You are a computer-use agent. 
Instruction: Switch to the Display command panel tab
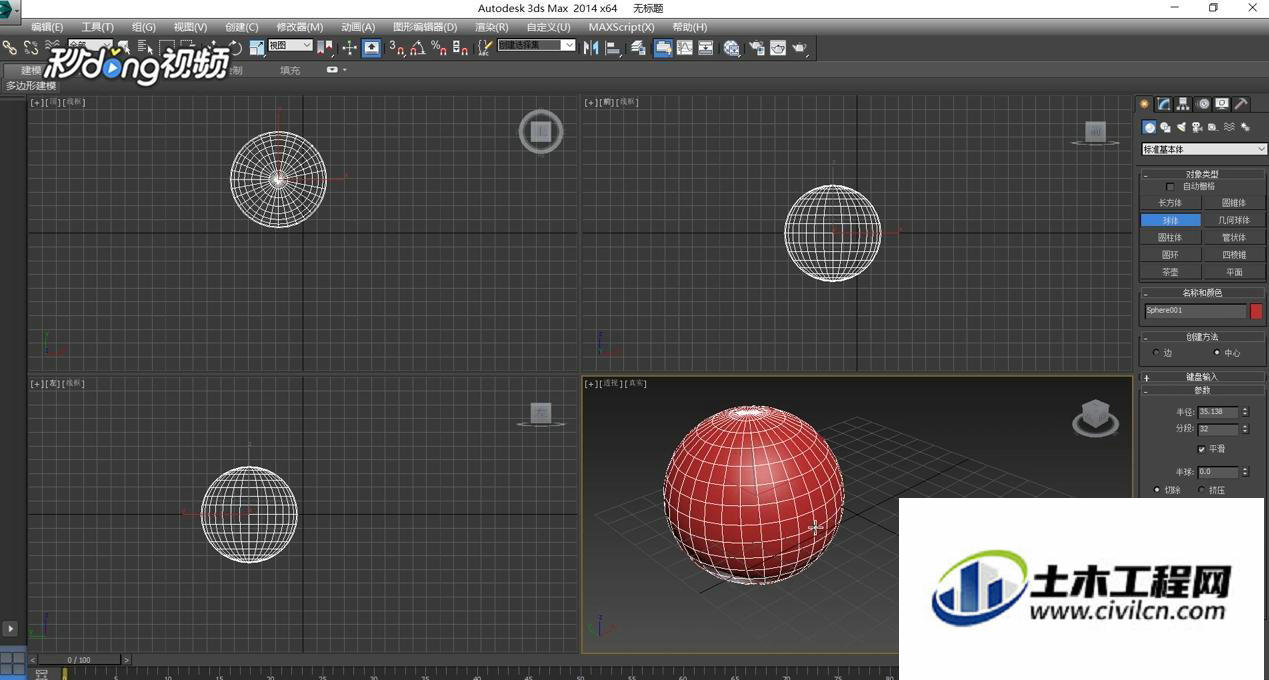[x=1222, y=104]
